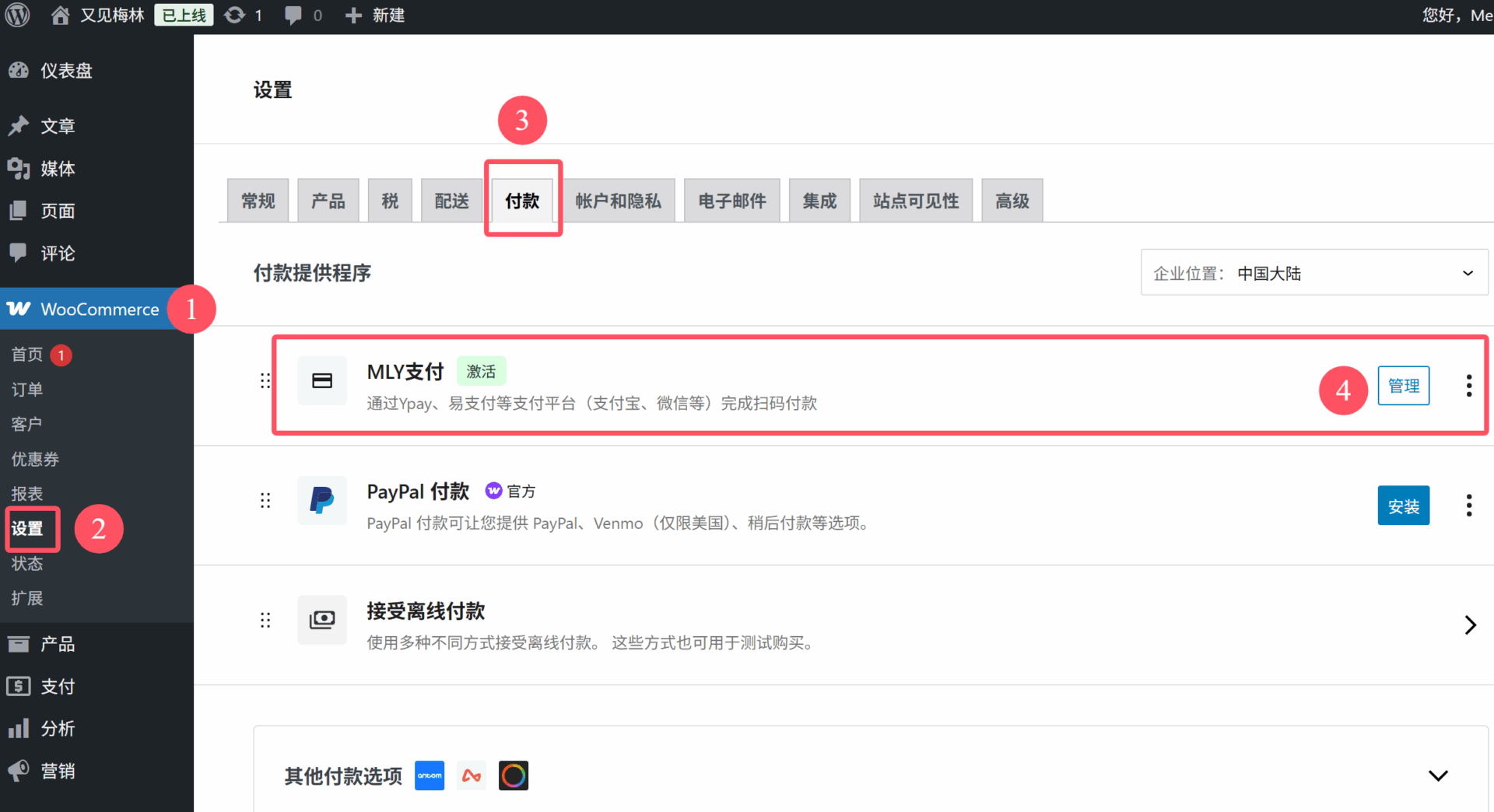The image size is (1494, 812).
Task: Switch to the 配送 tab
Action: point(452,201)
